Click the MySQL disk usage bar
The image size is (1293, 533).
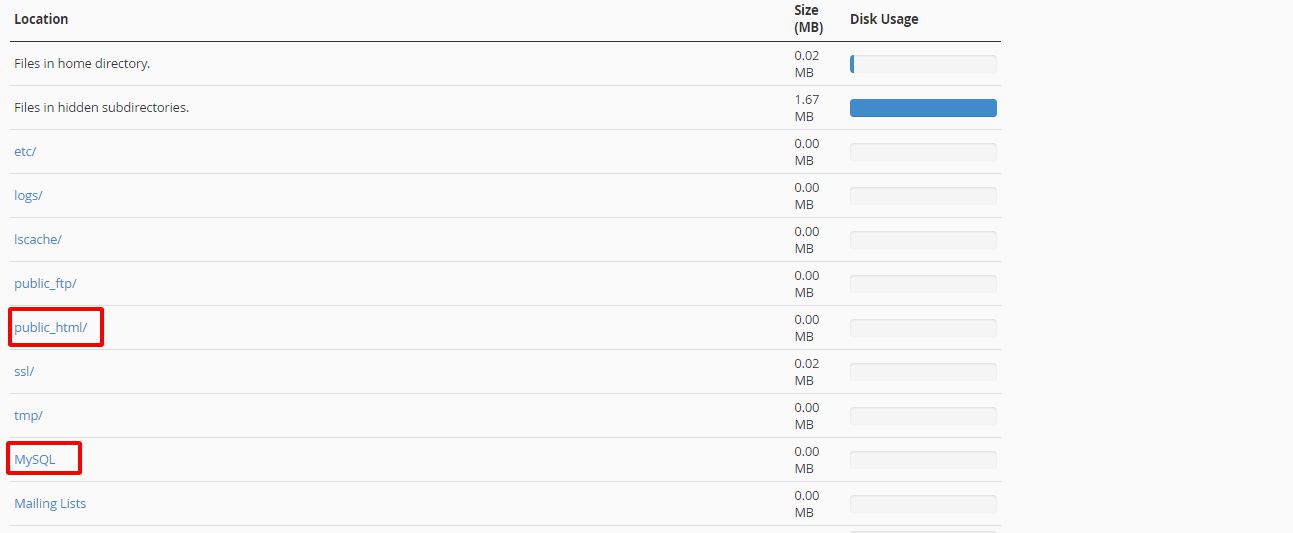[923, 460]
